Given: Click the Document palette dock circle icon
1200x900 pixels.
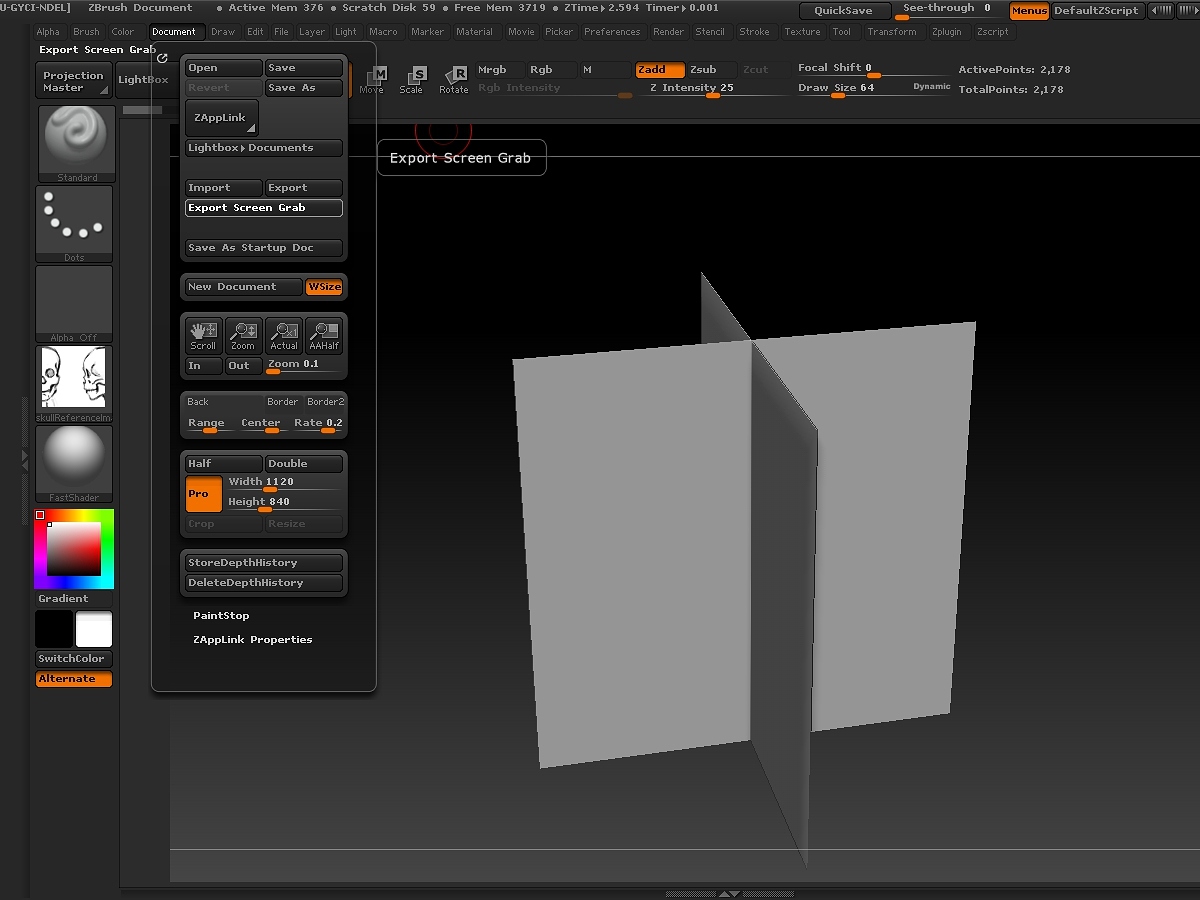Looking at the screenshot, I should click(163, 58).
